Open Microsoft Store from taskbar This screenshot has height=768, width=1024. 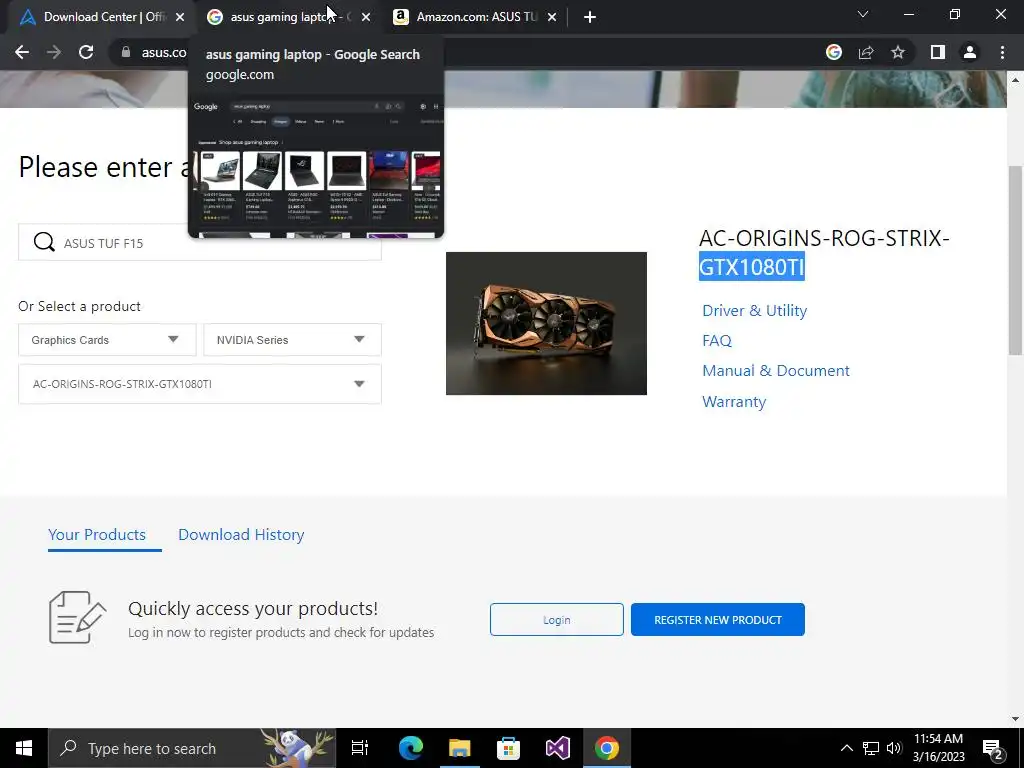tap(508, 748)
